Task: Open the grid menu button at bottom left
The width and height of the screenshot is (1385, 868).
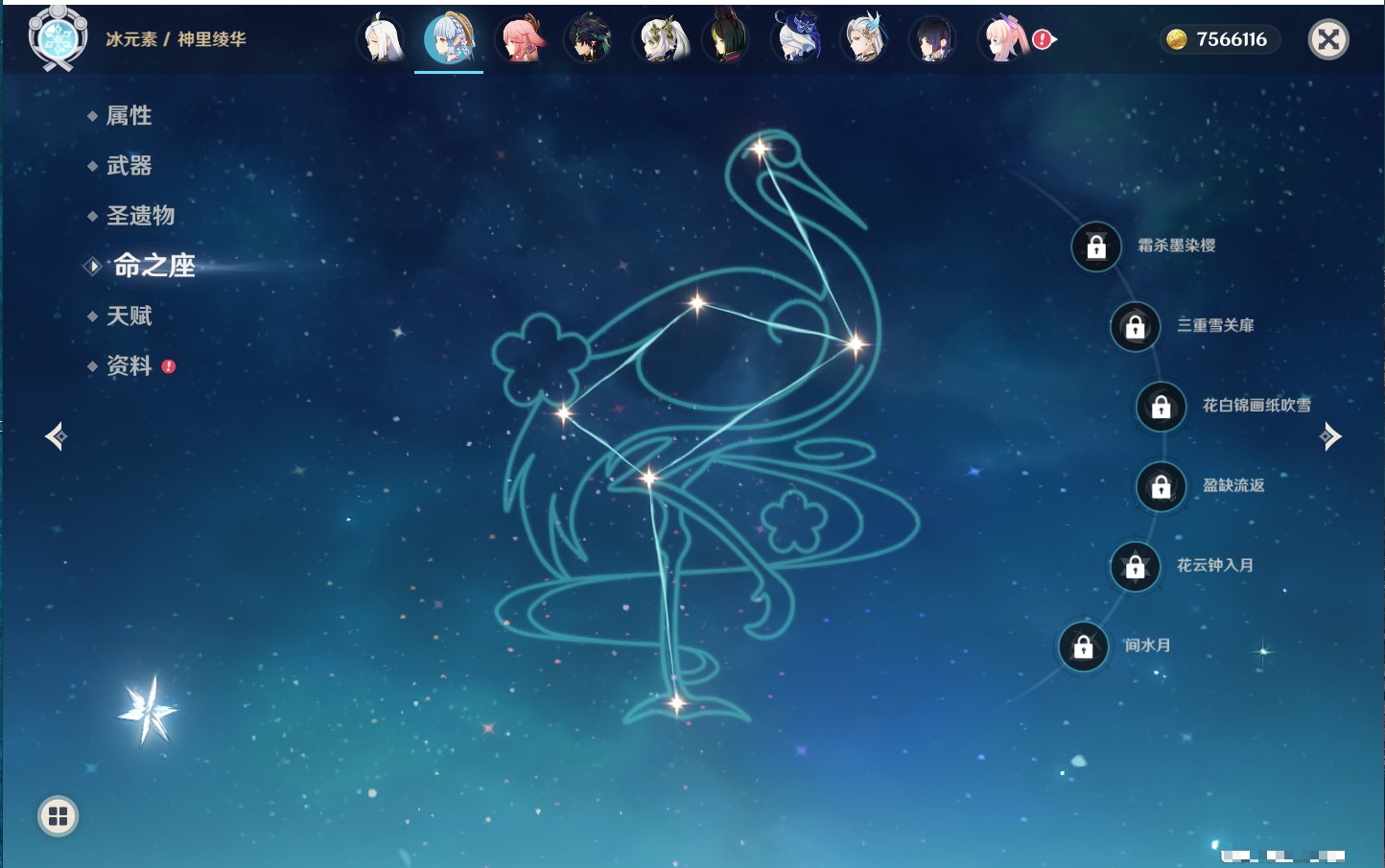Action: pos(58,816)
